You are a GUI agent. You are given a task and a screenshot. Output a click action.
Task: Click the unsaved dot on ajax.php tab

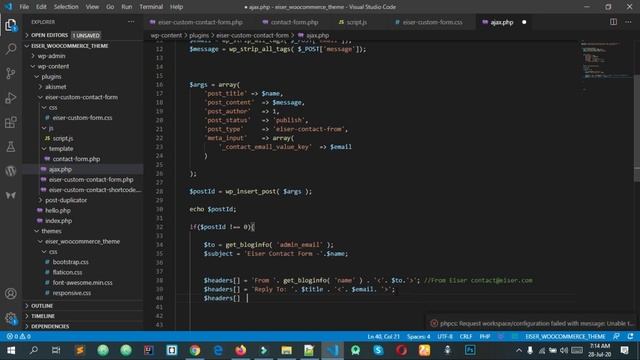coord(524,22)
